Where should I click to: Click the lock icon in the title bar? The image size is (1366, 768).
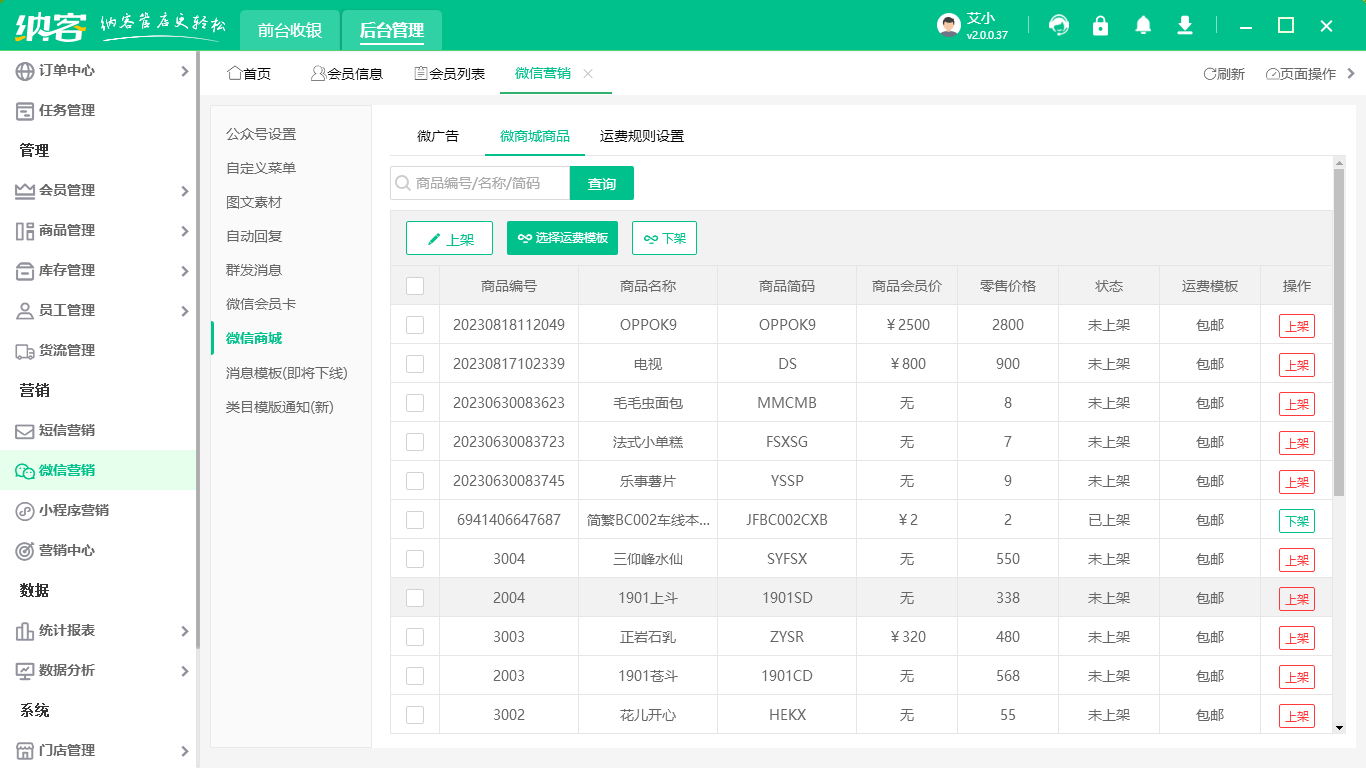[1100, 25]
